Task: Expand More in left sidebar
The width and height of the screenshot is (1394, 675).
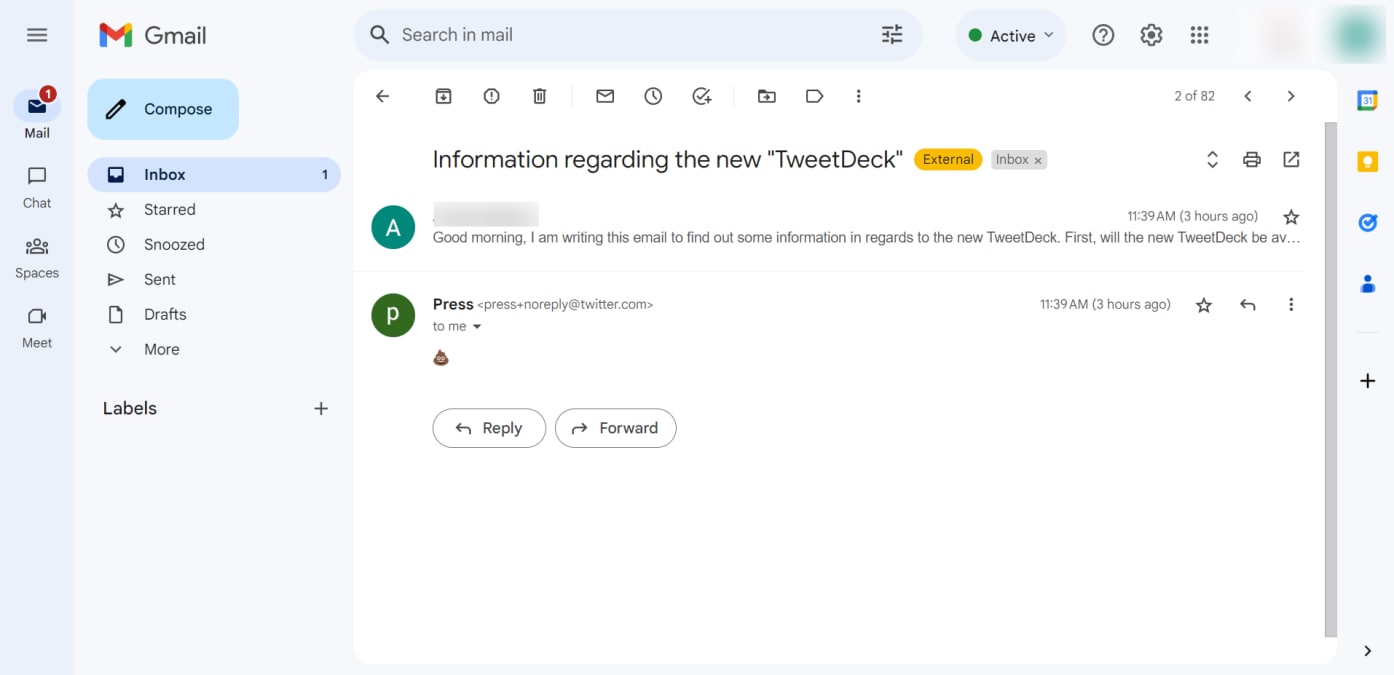Action: pos(162,349)
